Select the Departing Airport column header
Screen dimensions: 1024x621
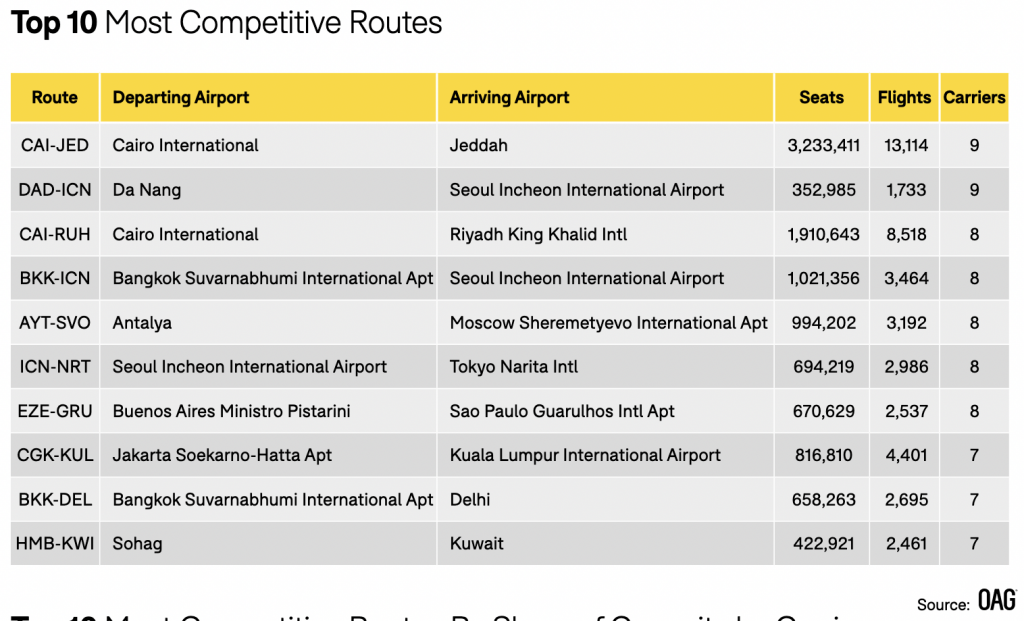(181, 97)
